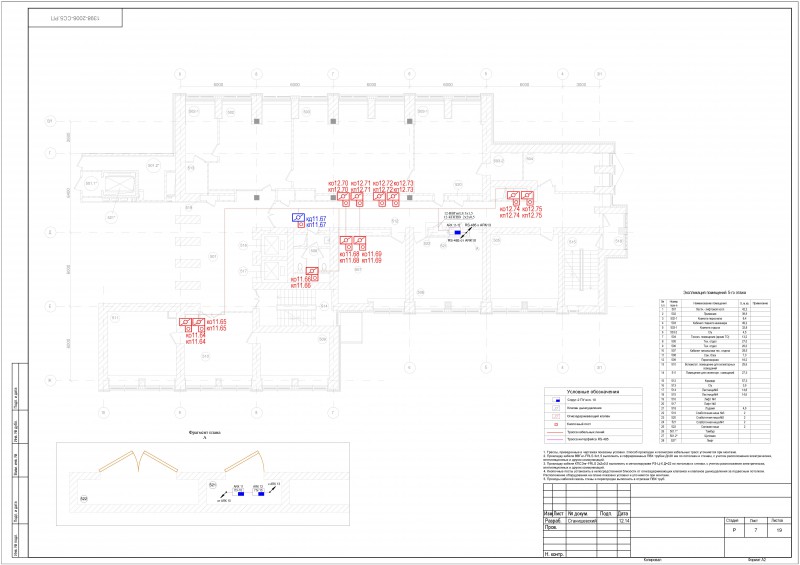
Task: Pick the red valve symbol for ко12.72
Action: pyautogui.click(x=379, y=196)
